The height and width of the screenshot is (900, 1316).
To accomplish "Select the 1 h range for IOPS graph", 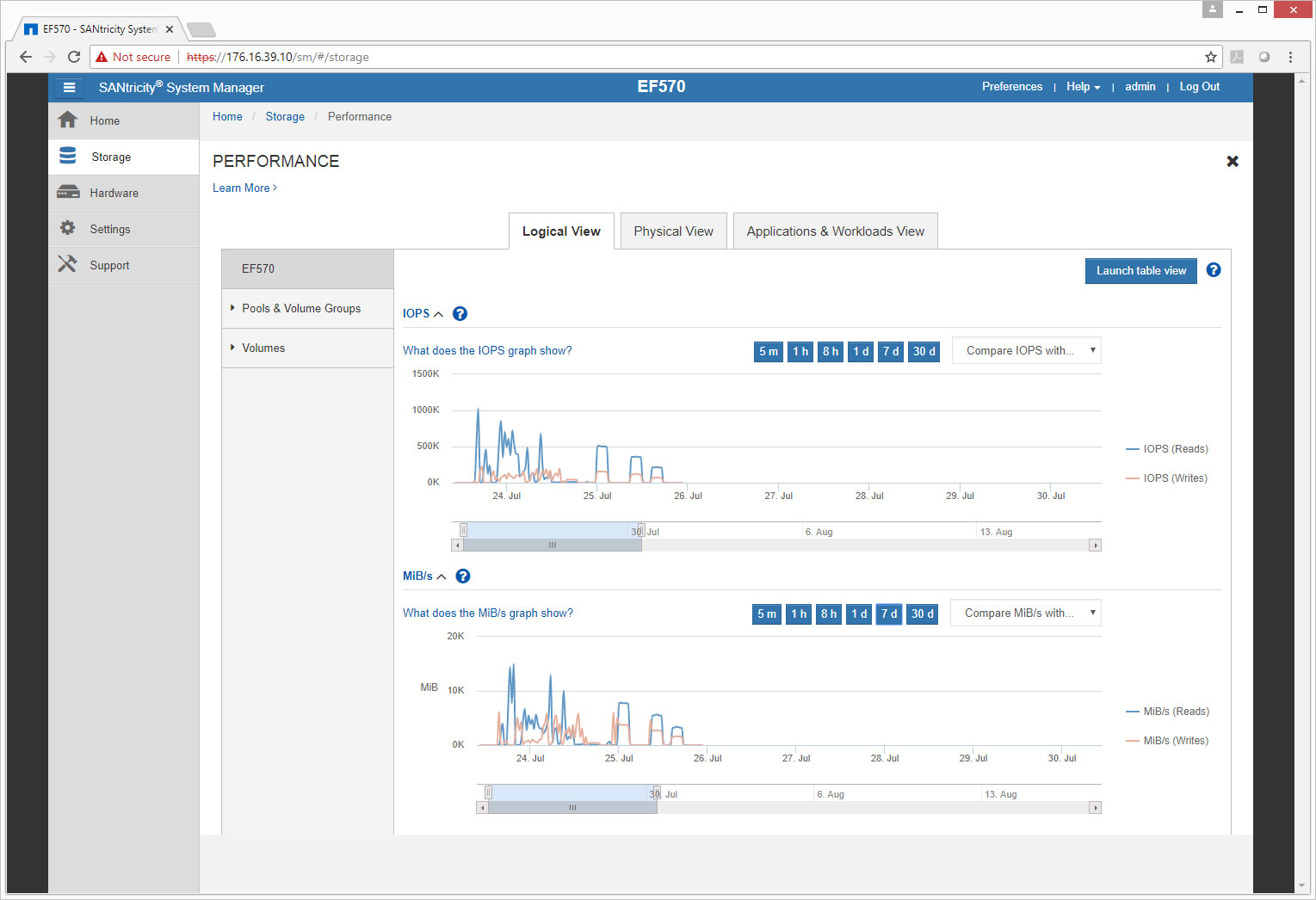I will (x=800, y=351).
